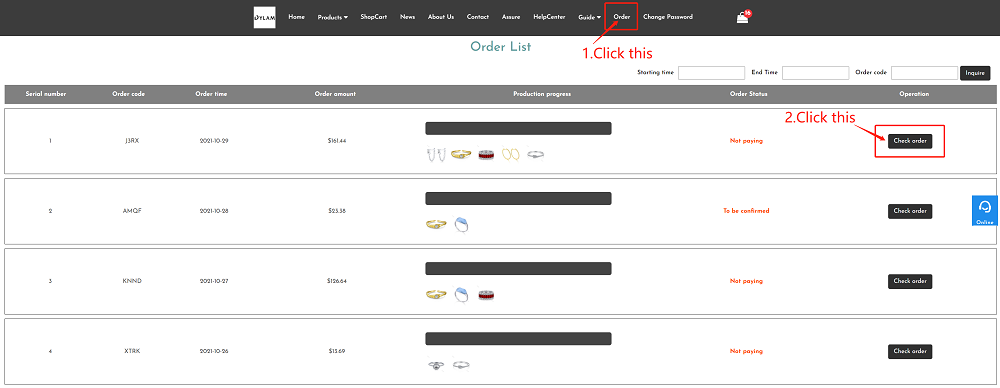The image size is (1000, 388).
Task: Click the production progress bar of order XTRK
Action: coord(518,339)
